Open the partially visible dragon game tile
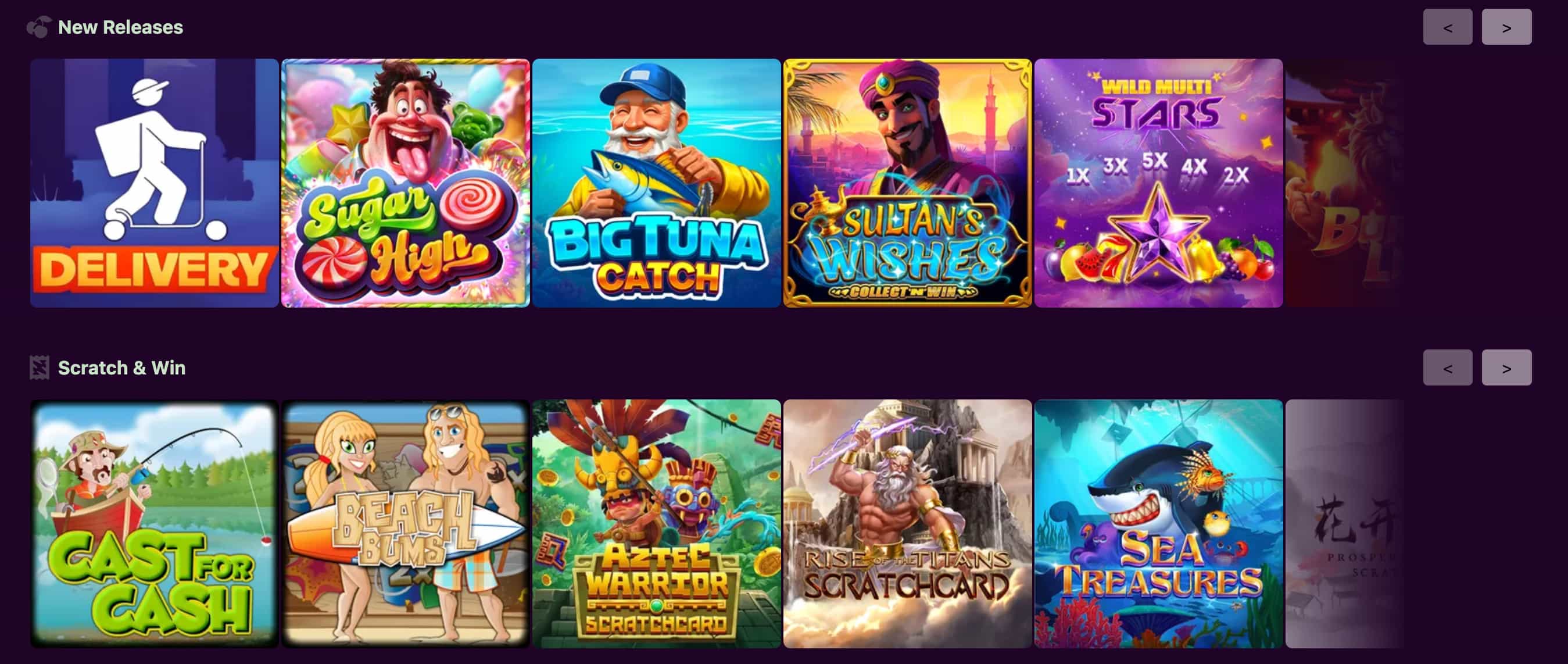The height and width of the screenshot is (664, 1568). (x=1345, y=183)
